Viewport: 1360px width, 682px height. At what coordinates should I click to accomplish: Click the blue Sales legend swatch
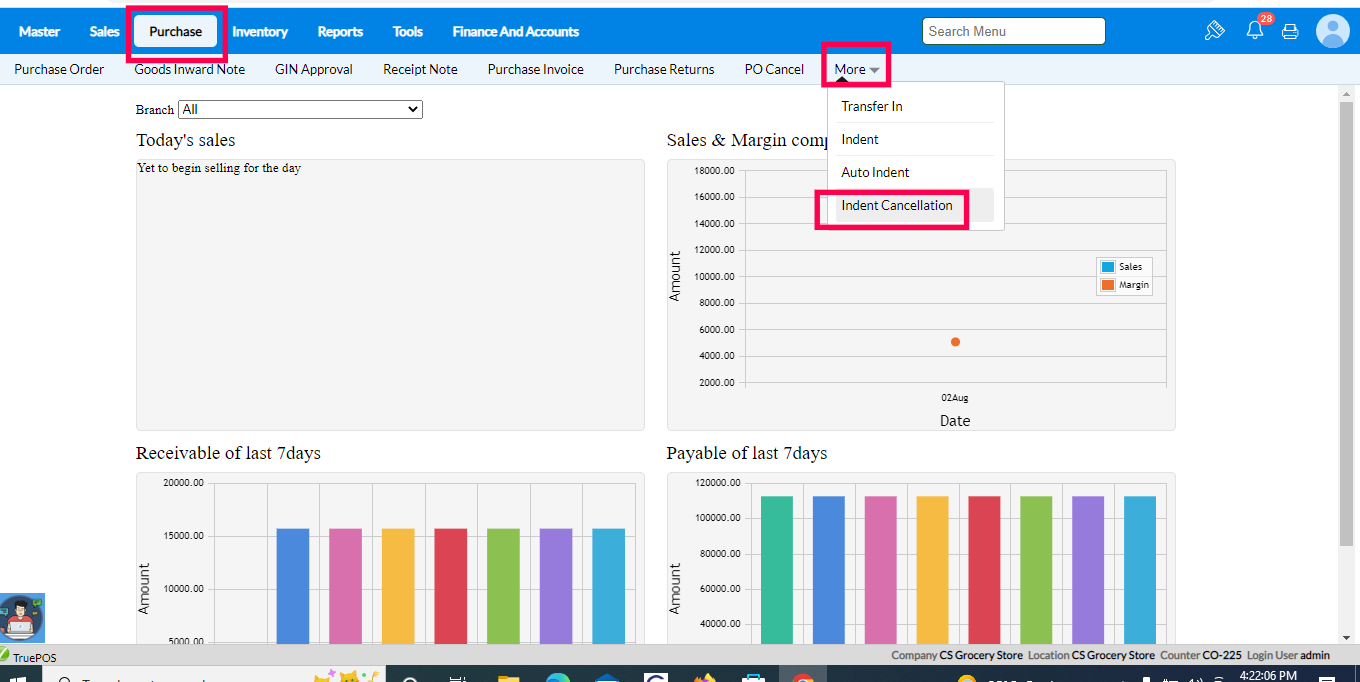click(x=1107, y=267)
